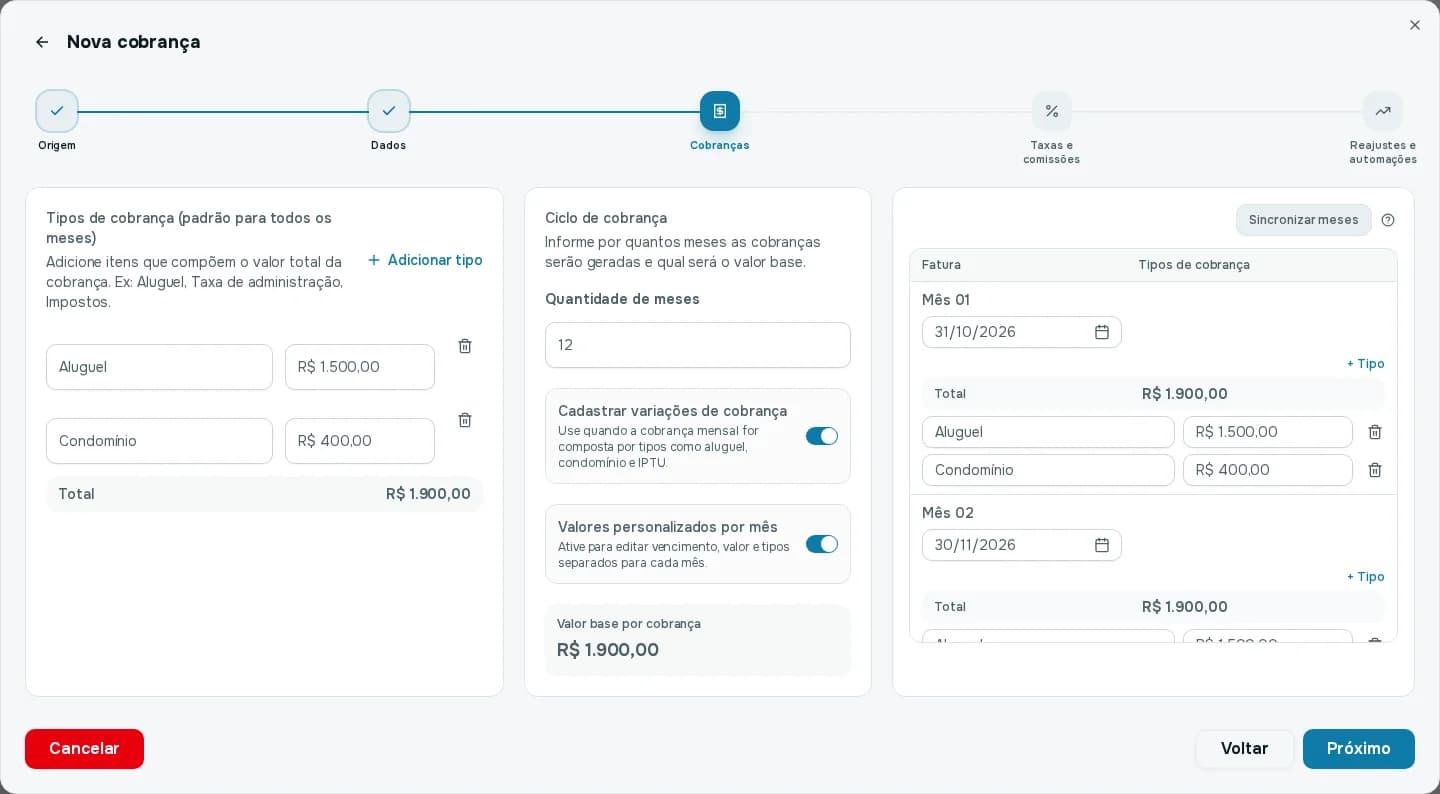Close the Nova cobrança dialog
Viewport: 1440px width, 794px height.
tap(1415, 25)
